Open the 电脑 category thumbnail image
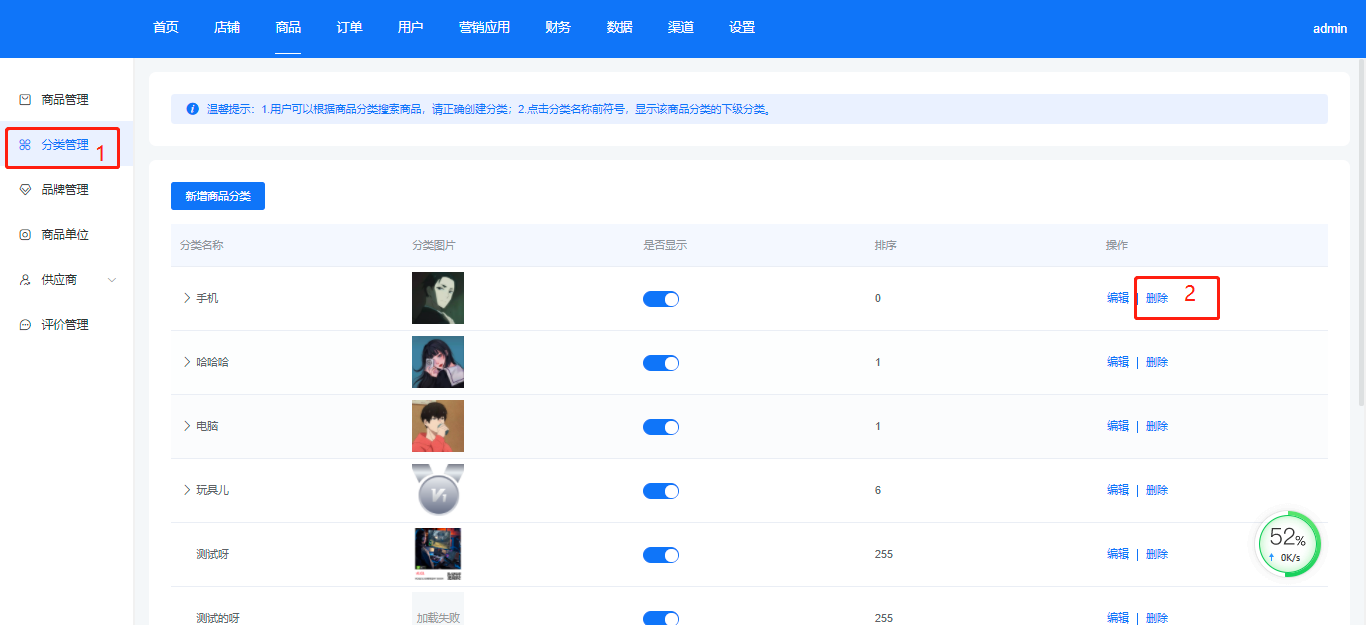This screenshot has height=625, width=1366. pyautogui.click(x=438, y=426)
